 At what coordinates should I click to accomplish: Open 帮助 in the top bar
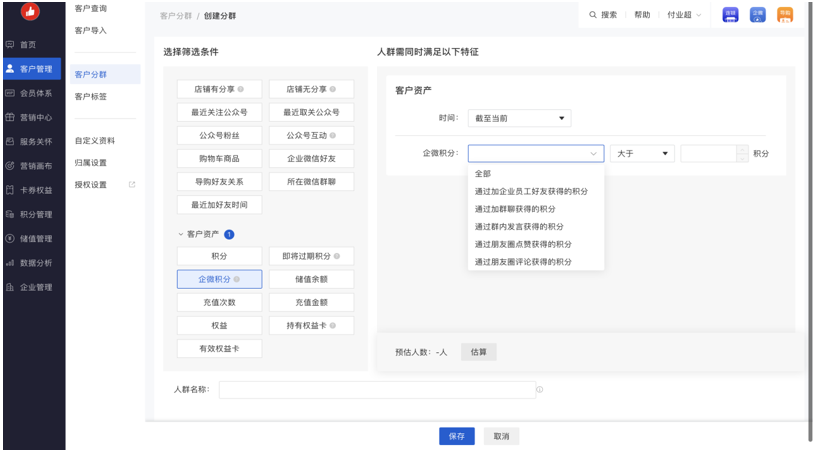(x=642, y=15)
